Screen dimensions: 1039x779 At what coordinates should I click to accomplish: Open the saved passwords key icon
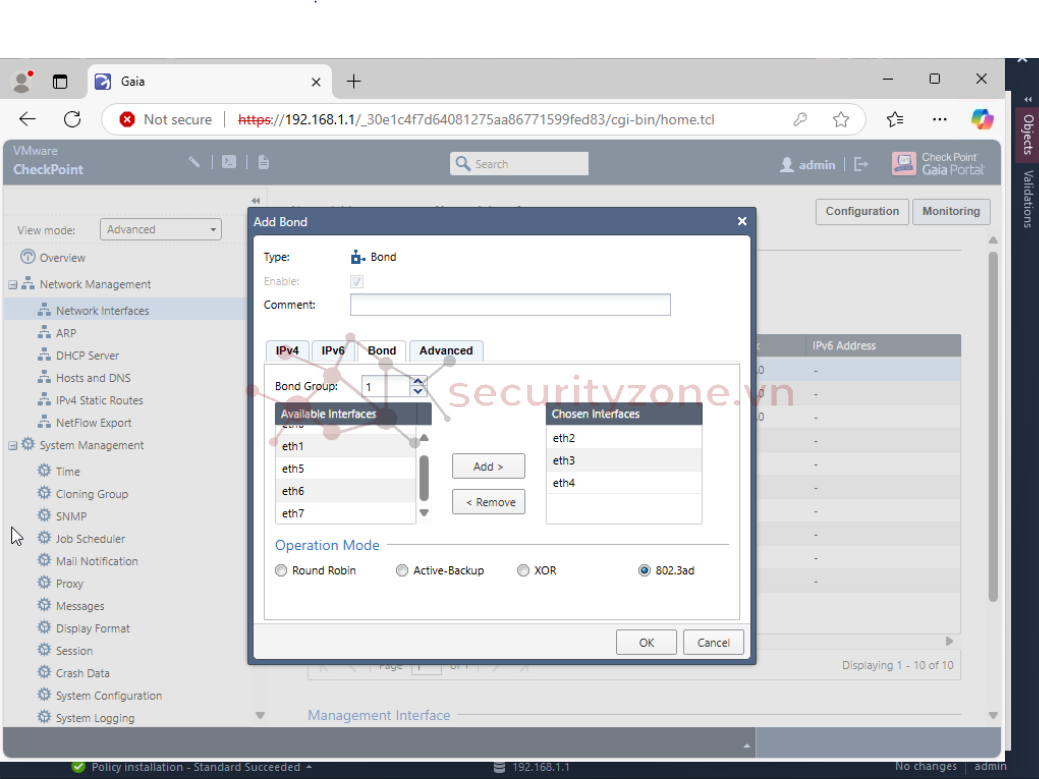[x=800, y=119]
